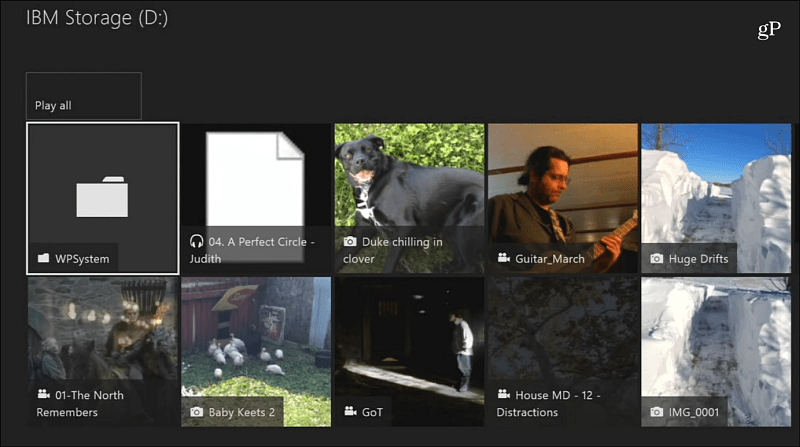
Task: Click the WPSystem label text
Action: 82,259
